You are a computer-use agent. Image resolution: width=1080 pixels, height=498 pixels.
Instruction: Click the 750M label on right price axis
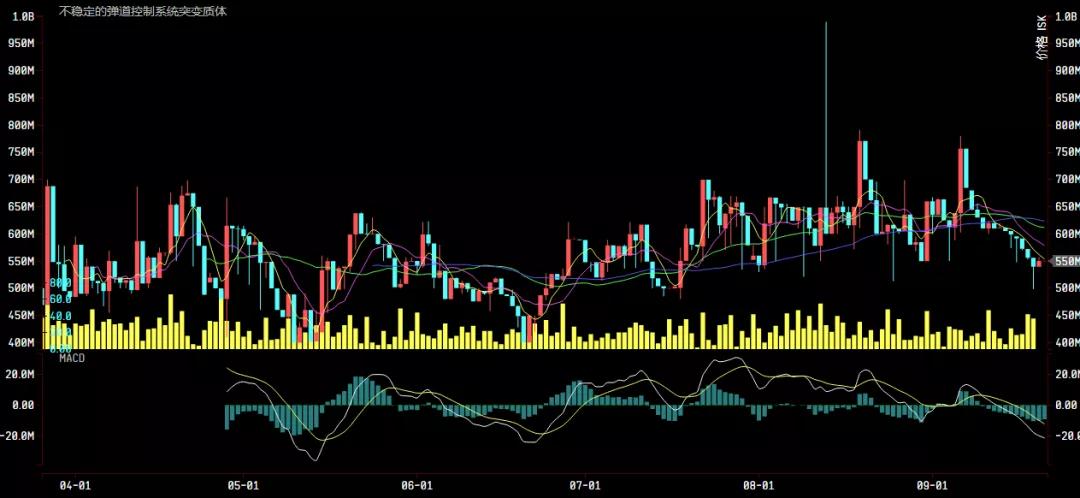[1065, 152]
